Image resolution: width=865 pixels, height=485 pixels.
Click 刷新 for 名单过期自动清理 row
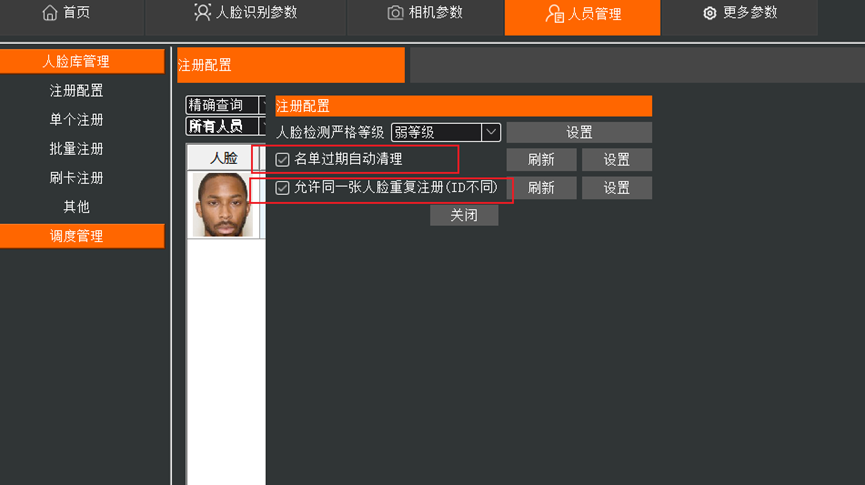[x=541, y=160]
